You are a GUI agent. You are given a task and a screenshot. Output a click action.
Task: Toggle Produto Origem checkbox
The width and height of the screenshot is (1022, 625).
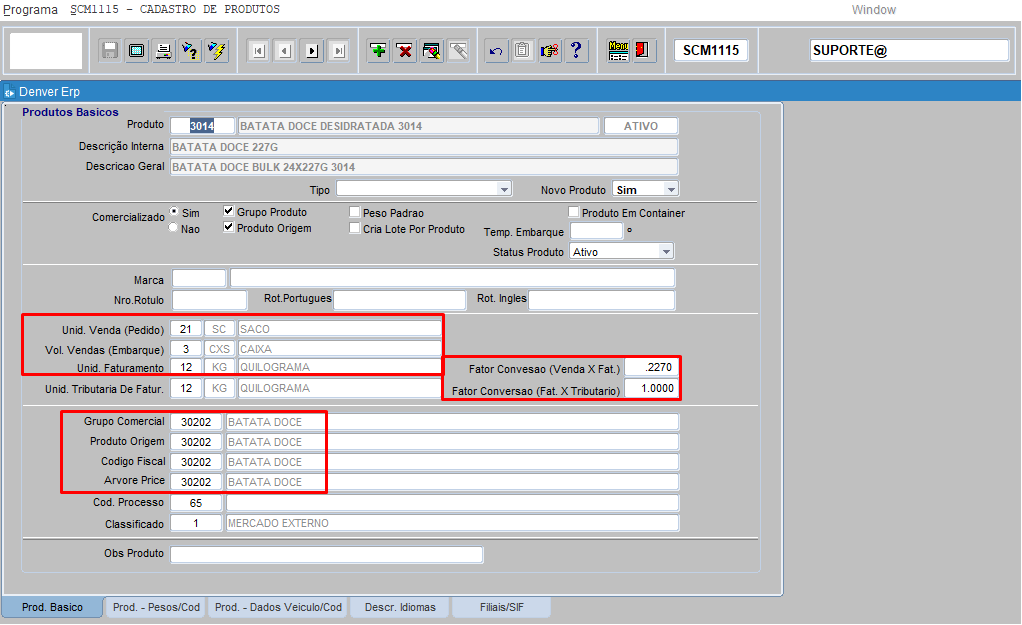click(x=228, y=227)
